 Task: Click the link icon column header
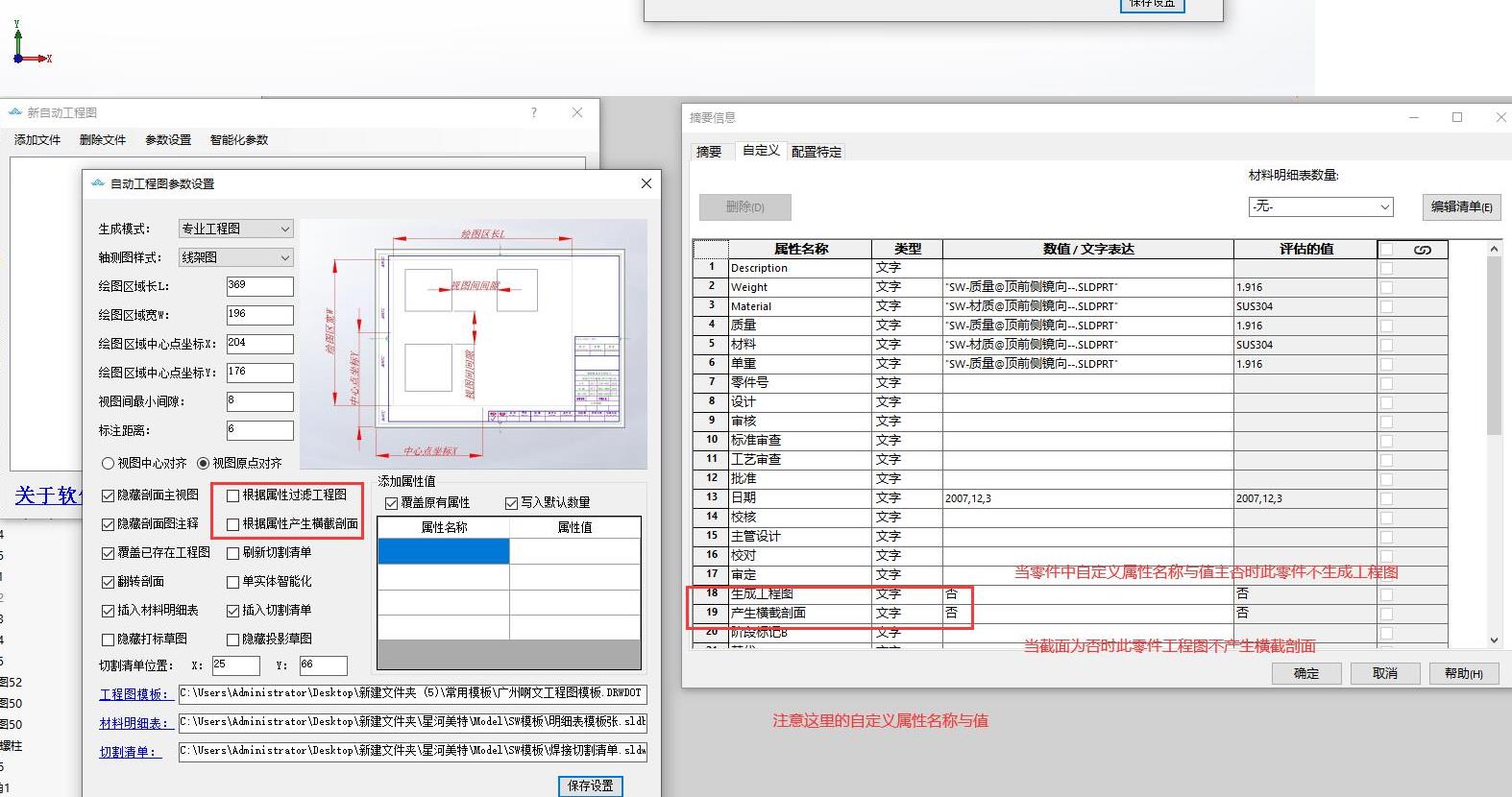coord(1422,250)
